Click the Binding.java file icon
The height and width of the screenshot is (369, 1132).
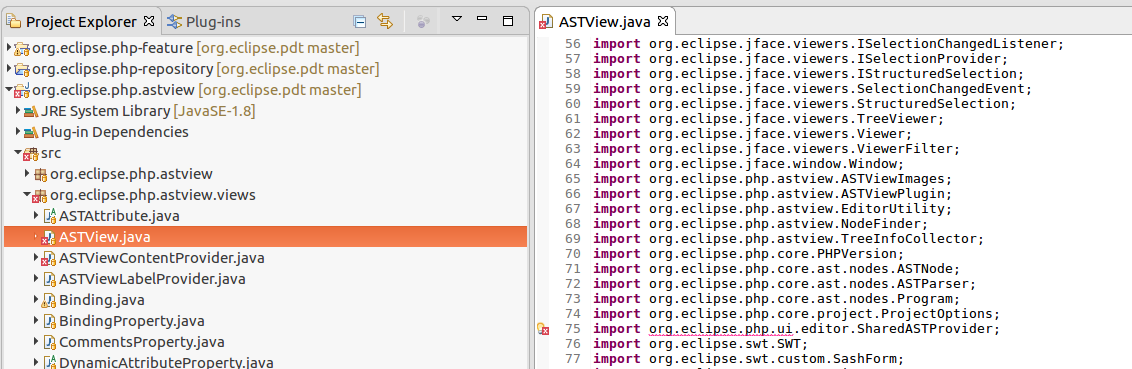coord(49,300)
